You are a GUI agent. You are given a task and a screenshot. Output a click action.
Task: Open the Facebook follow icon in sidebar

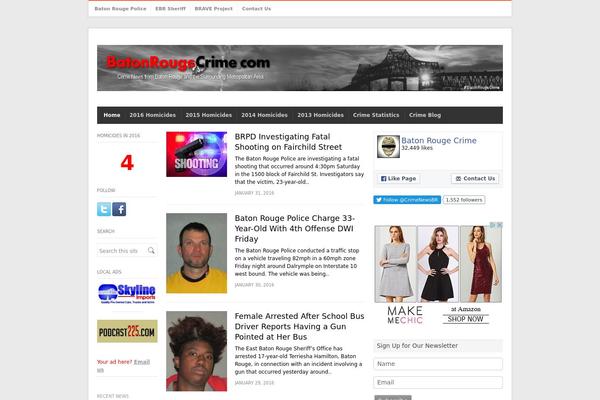[119, 209]
